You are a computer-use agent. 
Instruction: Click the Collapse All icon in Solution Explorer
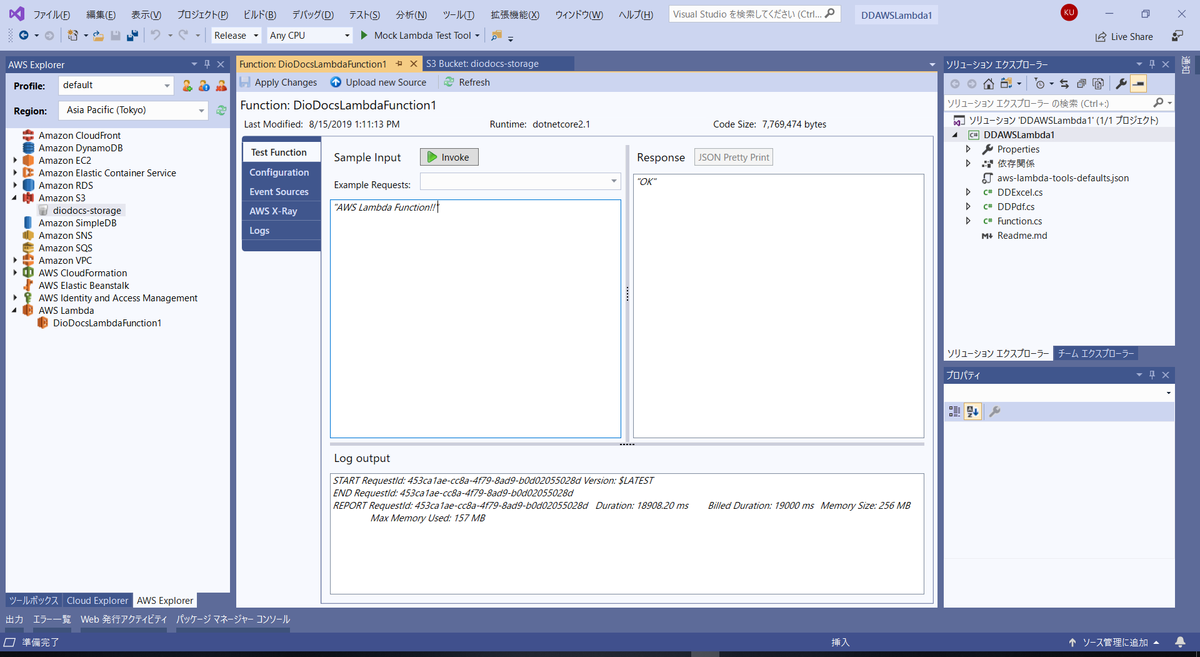coord(1081,84)
